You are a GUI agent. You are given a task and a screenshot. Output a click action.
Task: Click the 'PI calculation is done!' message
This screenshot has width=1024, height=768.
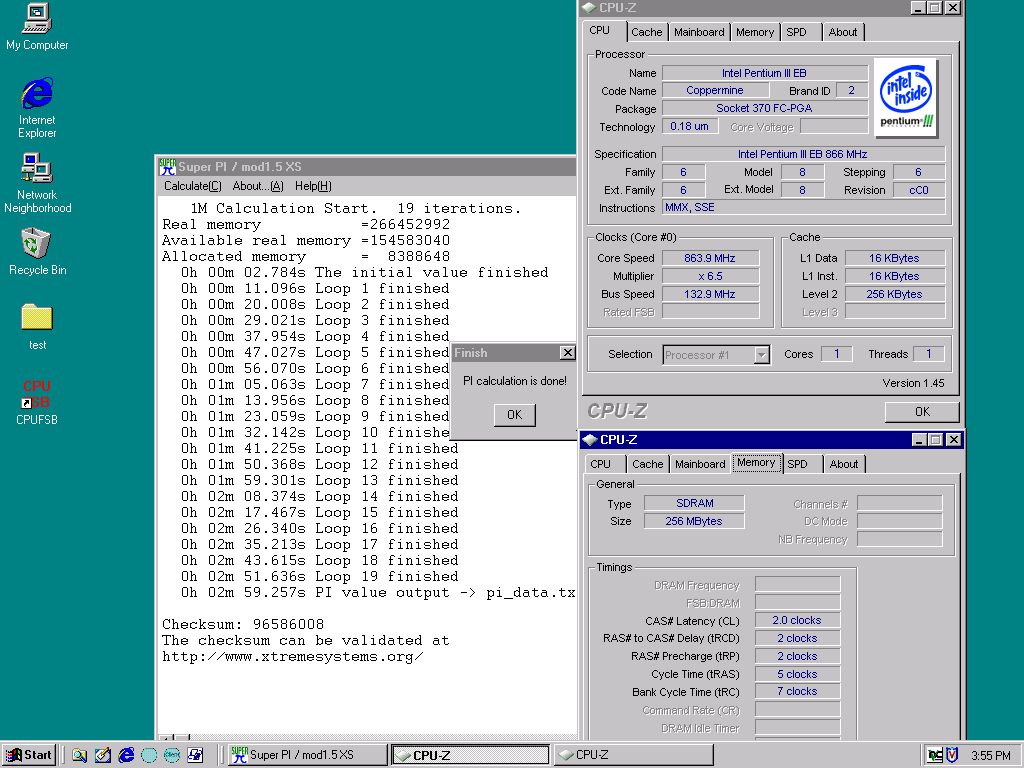(515, 381)
